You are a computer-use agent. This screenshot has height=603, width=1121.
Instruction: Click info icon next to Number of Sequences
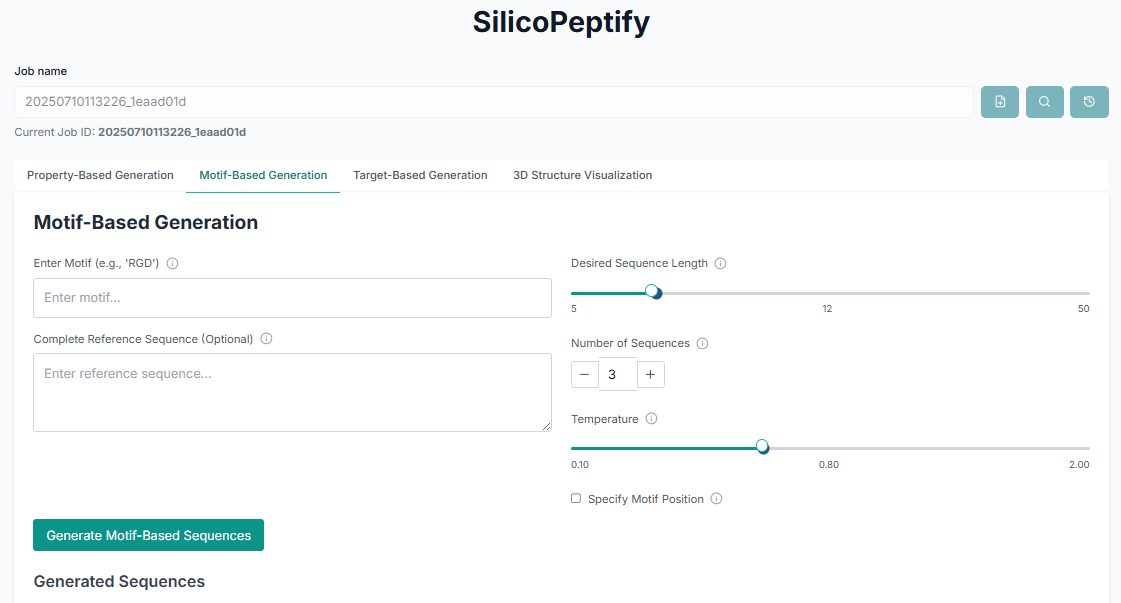[x=702, y=343]
